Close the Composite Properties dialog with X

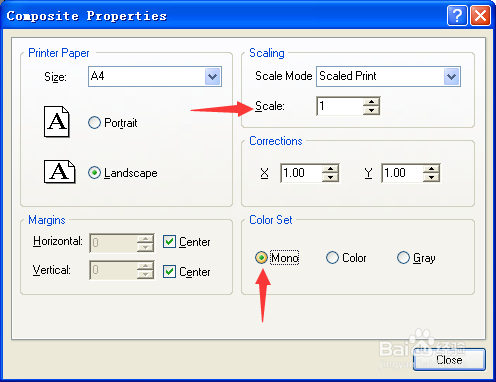480,15
